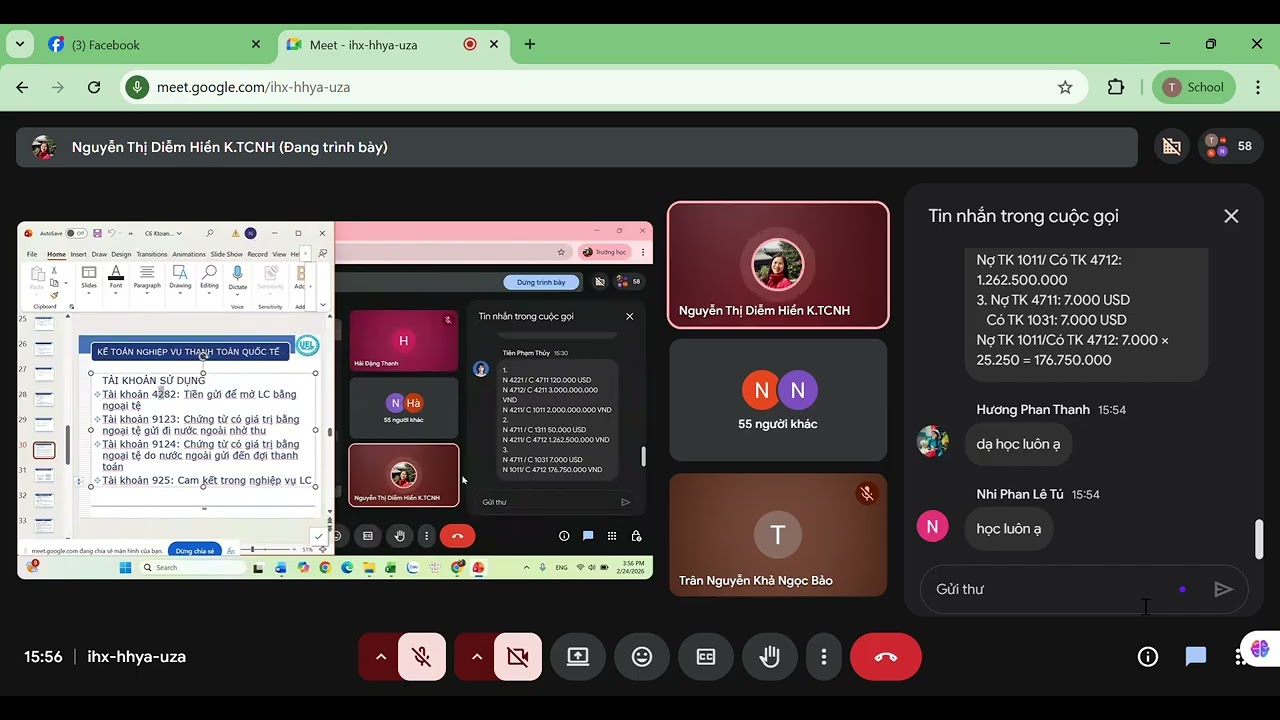
Task: Open the microphone site permission icon in address bar
Action: (137, 87)
